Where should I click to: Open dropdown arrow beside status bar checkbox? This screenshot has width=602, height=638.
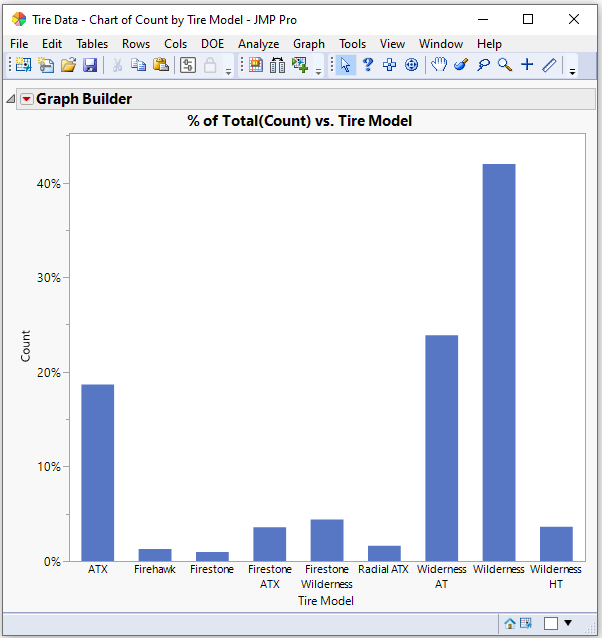(568, 623)
